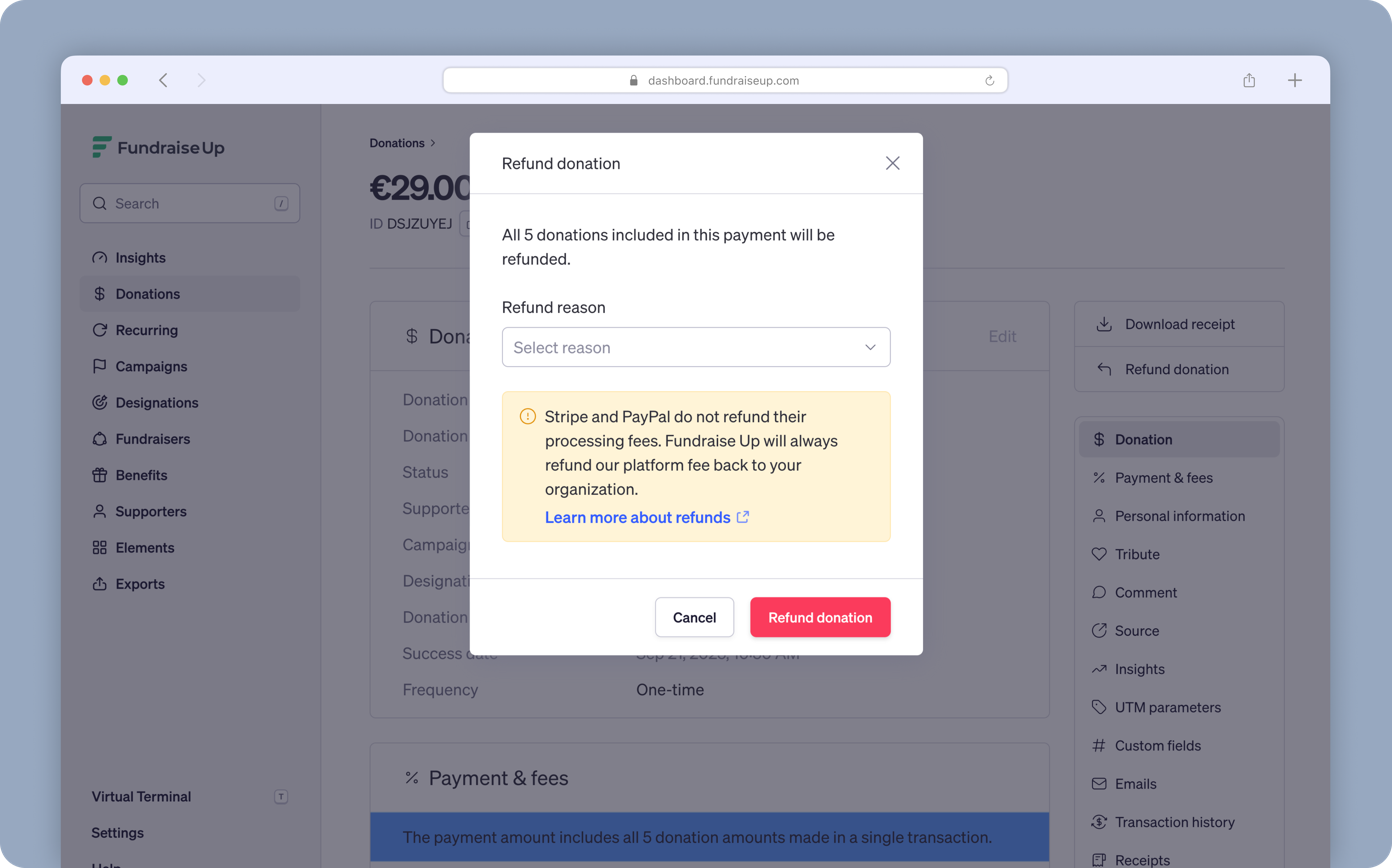Click the Benefits gift icon
This screenshot has width=1392, height=868.
[x=99, y=475]
